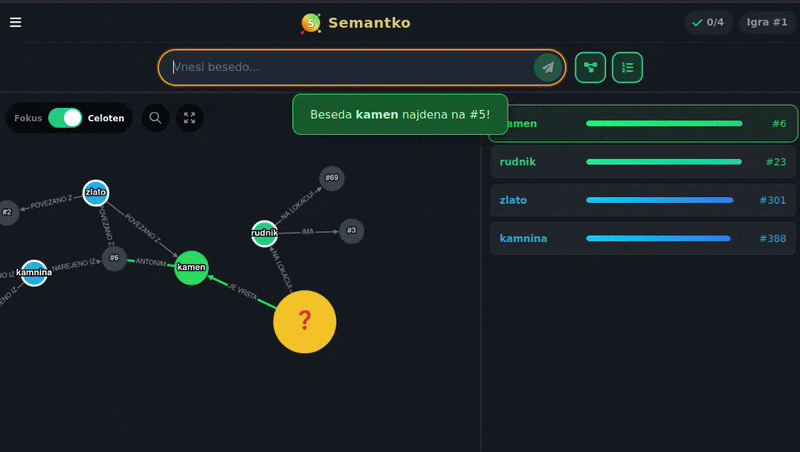Screen dimensions: 800x452
Task: Open the hamburger menu
Action: 15,22
